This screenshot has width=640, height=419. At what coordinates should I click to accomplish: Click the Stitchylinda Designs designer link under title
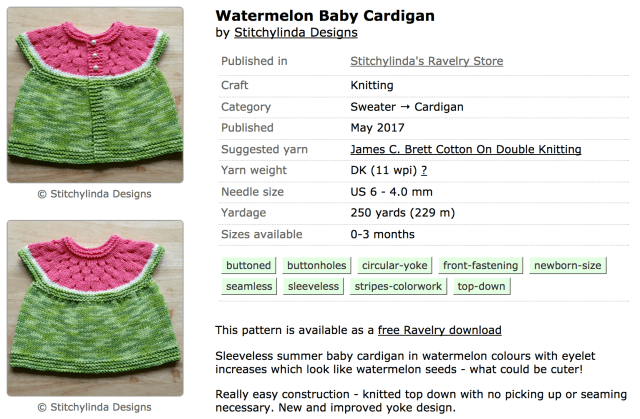point(295,33)
